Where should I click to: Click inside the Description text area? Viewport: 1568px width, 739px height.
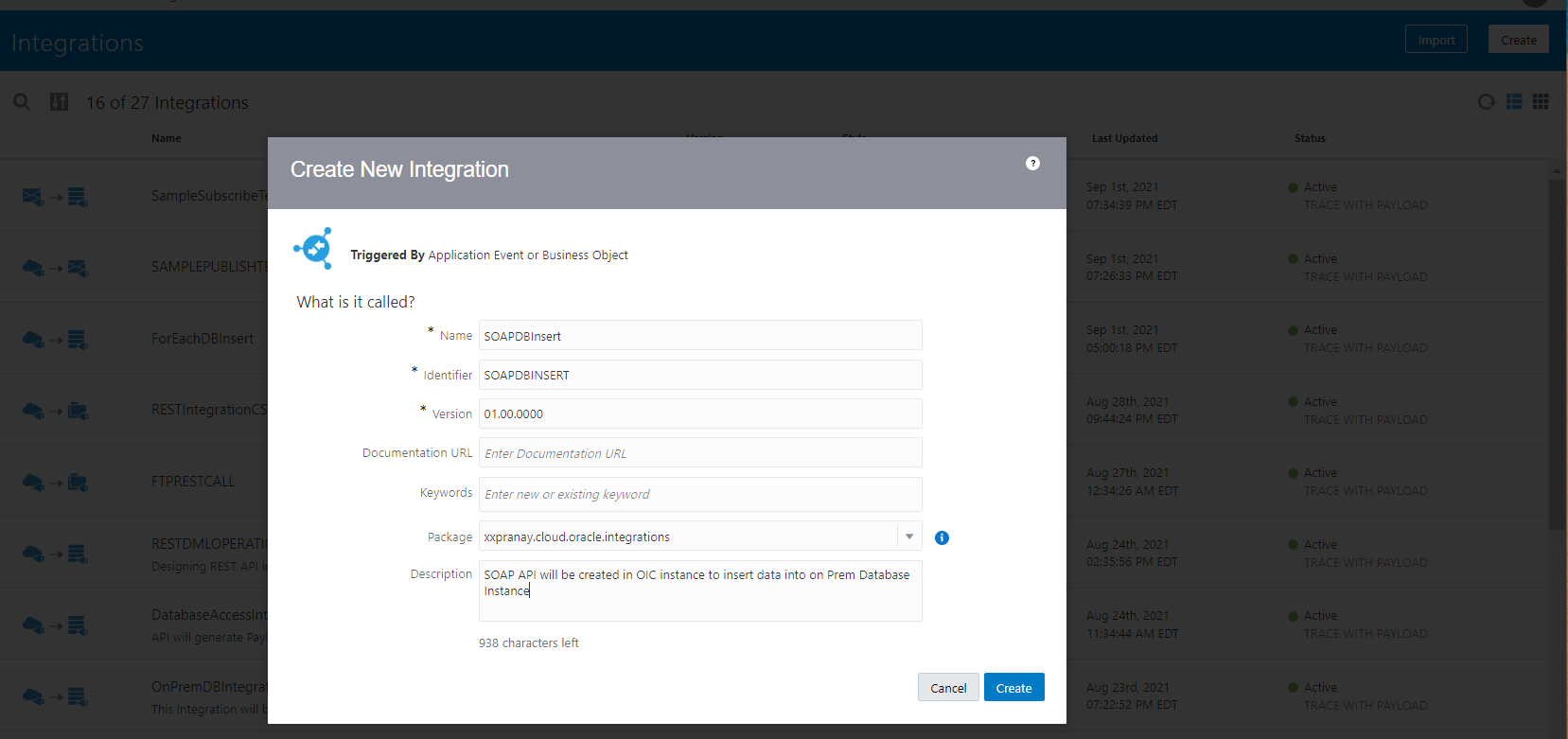[x=700, y=591]
